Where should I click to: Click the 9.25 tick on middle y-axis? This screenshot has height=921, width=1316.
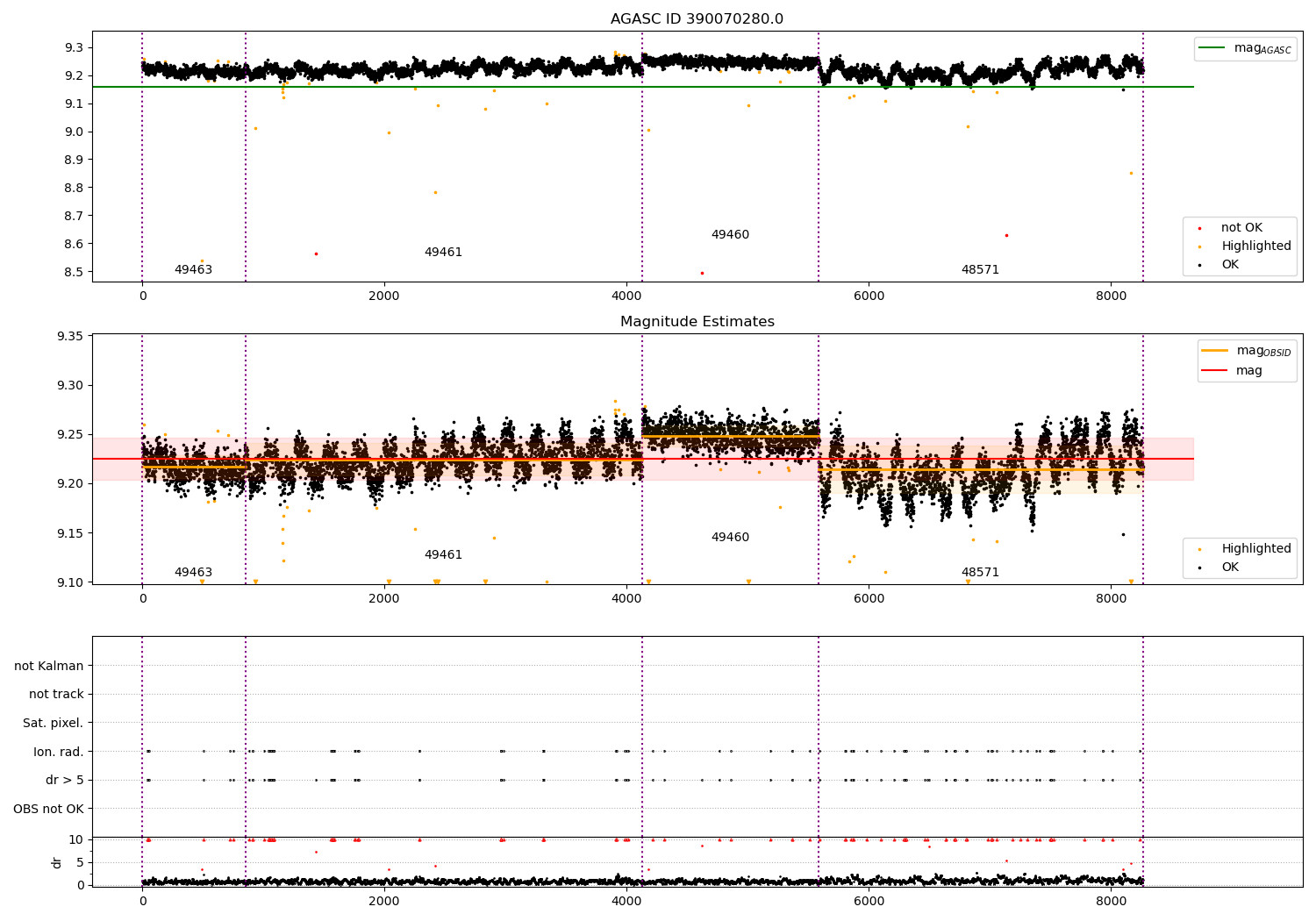(x=70, y=435)
